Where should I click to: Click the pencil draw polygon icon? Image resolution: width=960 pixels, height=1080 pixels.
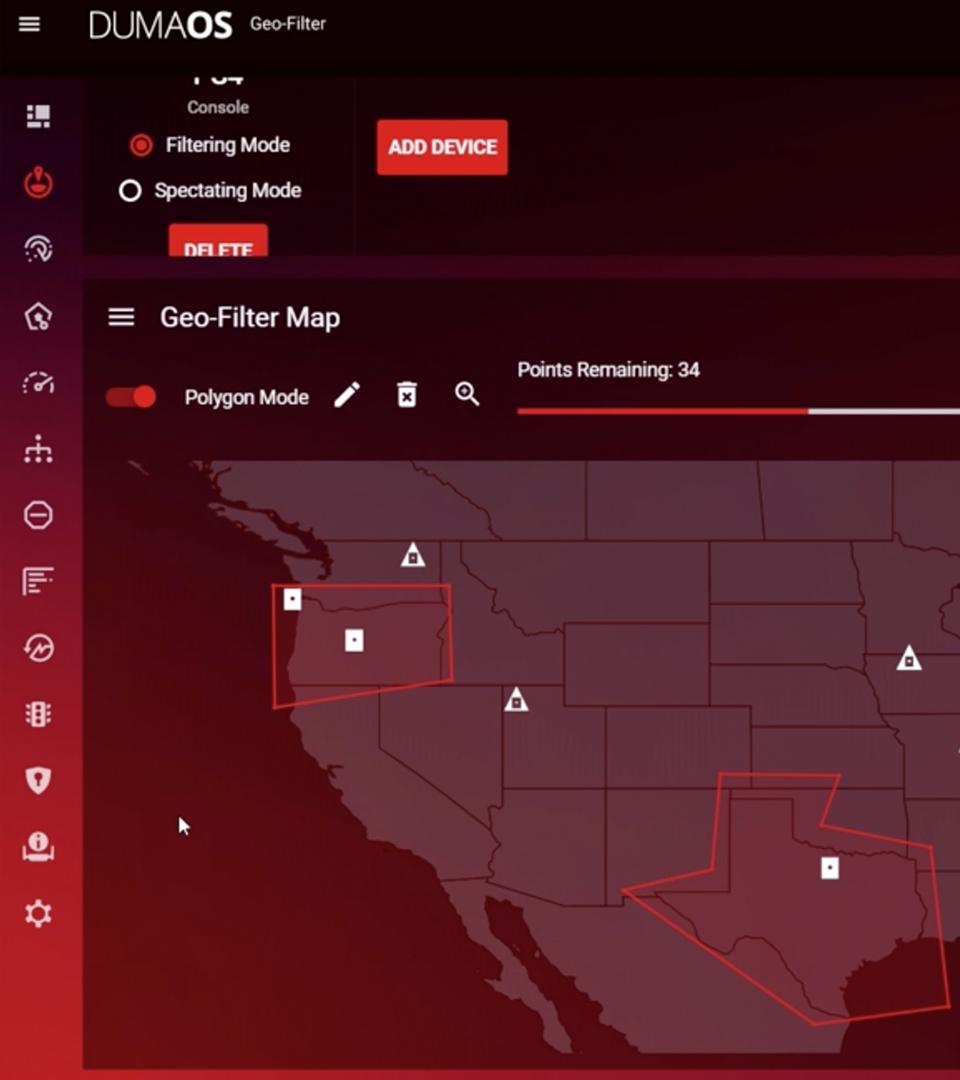pos(346,395)
